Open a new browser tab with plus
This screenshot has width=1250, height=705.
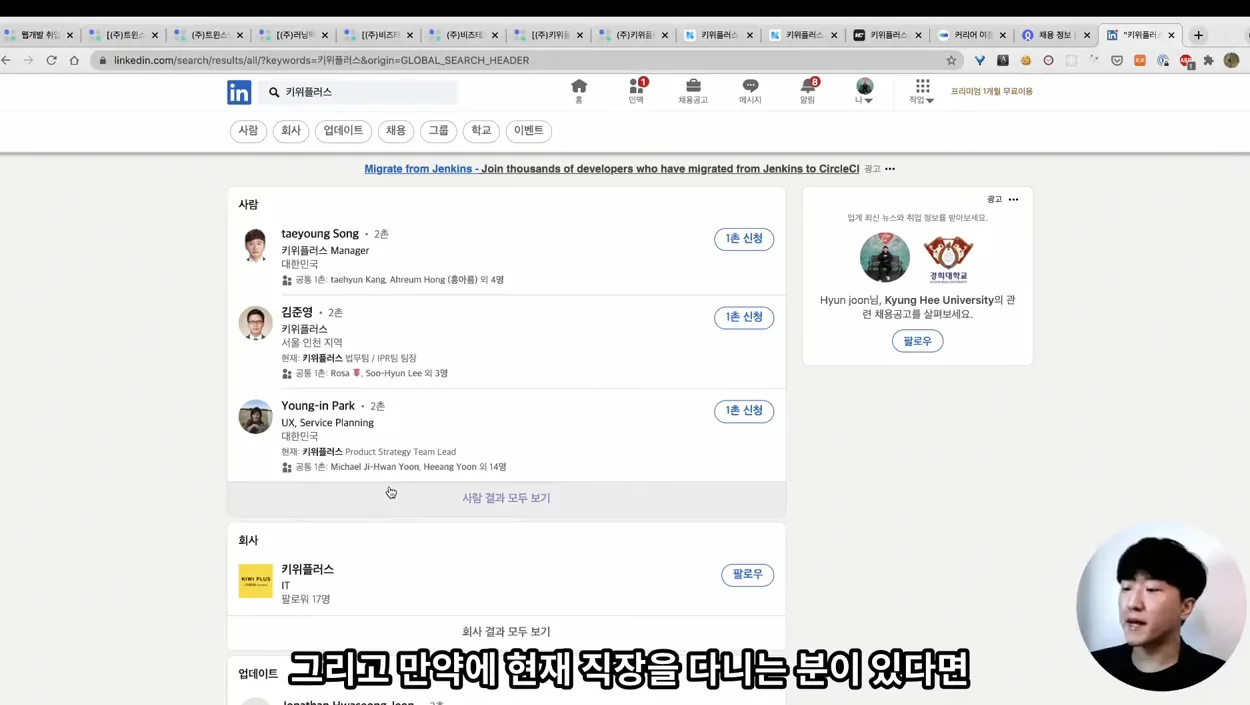click(1198, 35)
